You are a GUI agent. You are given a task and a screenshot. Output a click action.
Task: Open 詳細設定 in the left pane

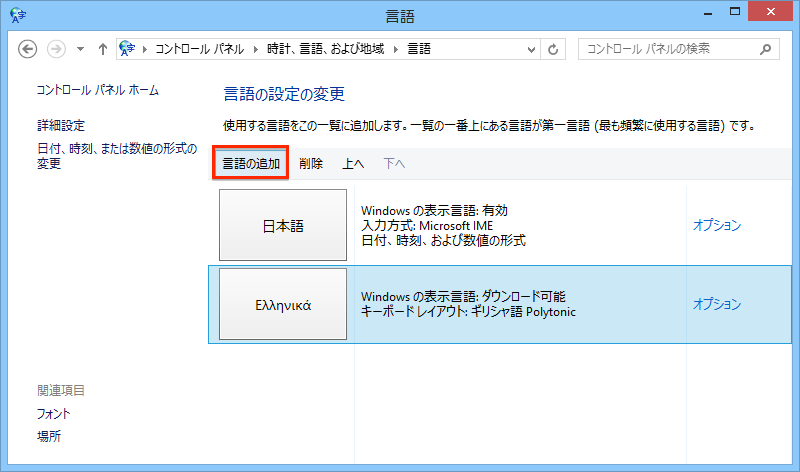tap(61, 126)
